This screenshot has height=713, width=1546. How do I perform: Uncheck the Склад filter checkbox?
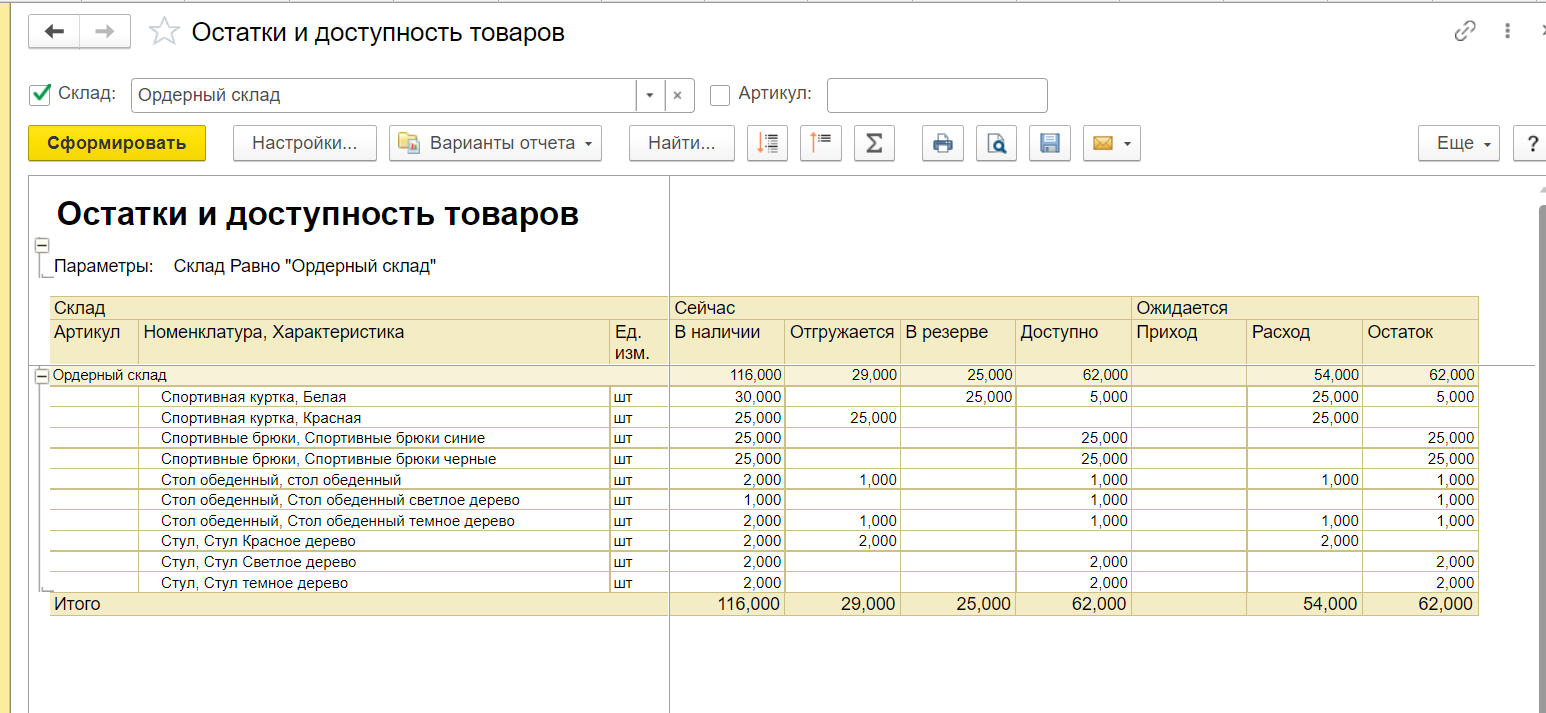point(41,95)
